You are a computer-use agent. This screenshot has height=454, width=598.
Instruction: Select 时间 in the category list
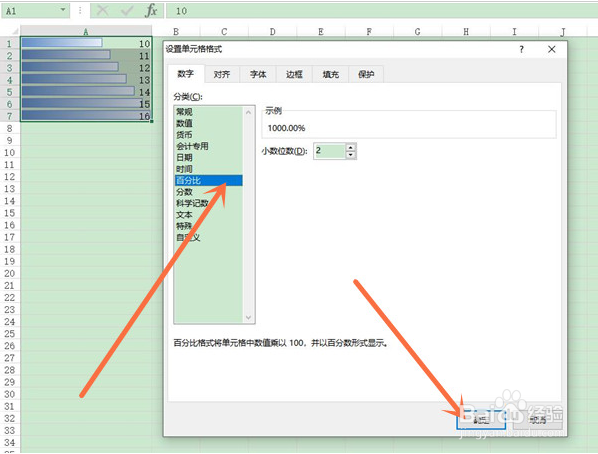pyautogui.click(x=208, y=169)
